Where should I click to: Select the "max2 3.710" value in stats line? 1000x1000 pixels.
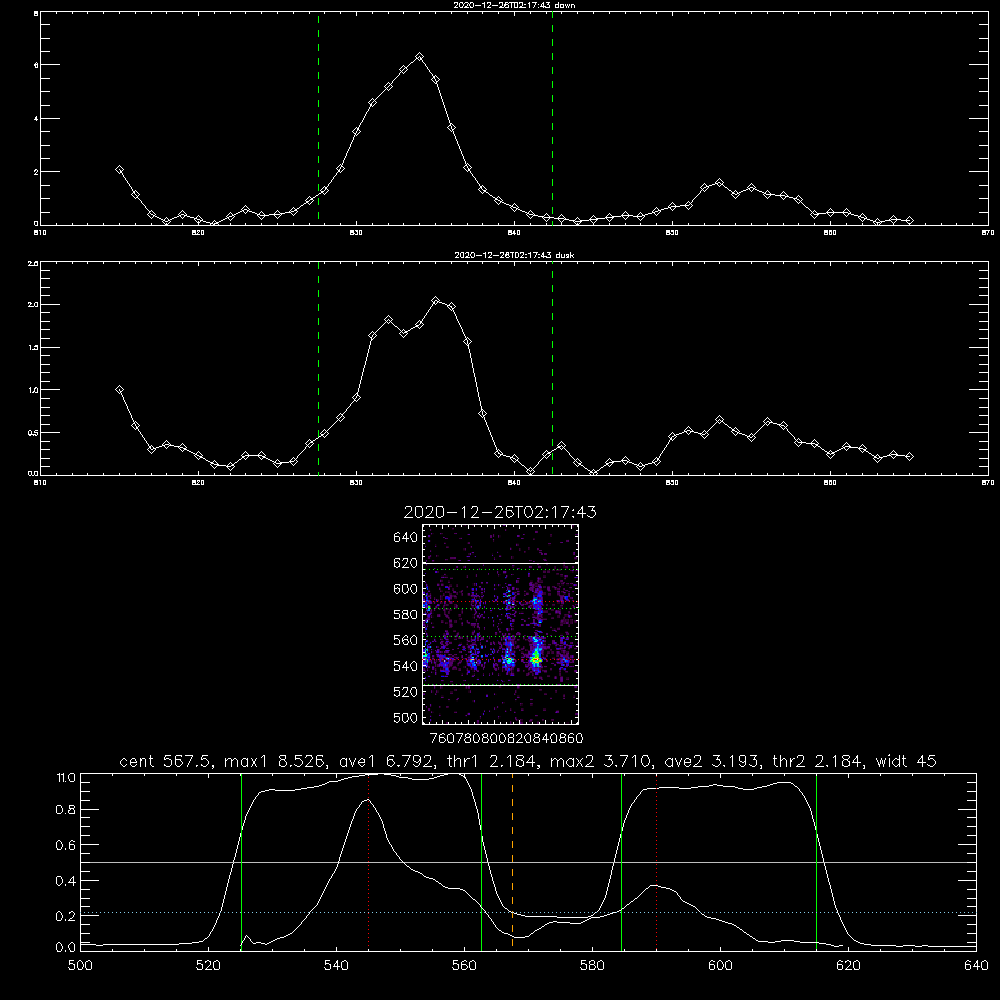coord(601,761)
